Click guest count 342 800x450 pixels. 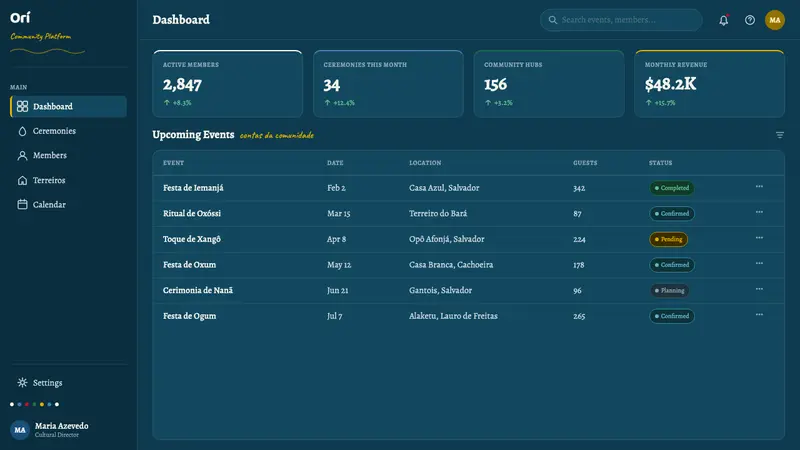(579, 188)
